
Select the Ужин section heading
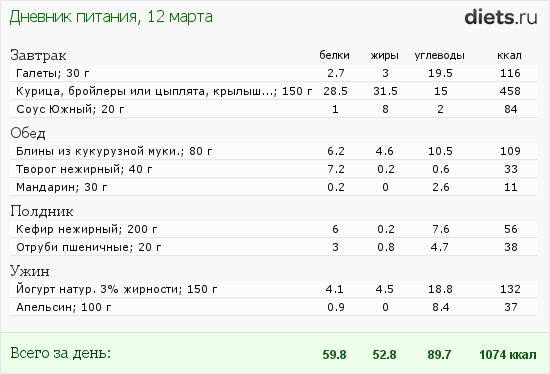point(30,271)
